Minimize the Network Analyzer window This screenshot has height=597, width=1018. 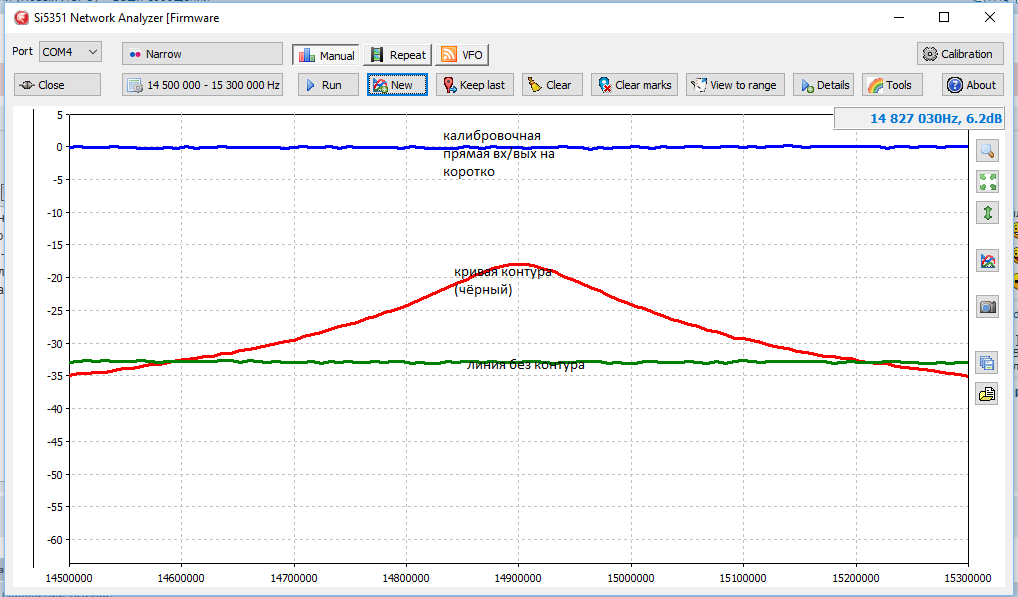point(899,18)
